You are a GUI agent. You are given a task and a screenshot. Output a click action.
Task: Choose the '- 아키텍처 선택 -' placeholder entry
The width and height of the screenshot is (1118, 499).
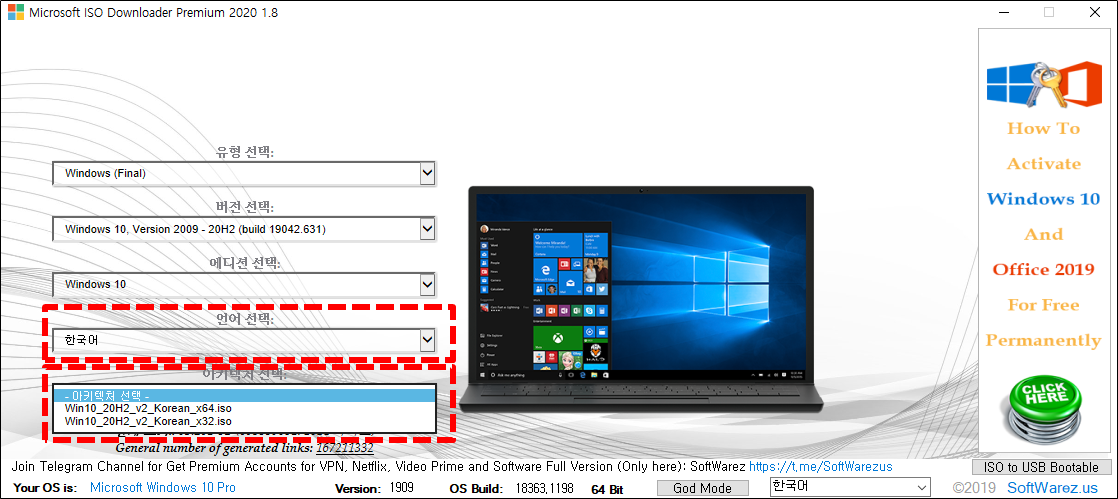click(244, 396)
